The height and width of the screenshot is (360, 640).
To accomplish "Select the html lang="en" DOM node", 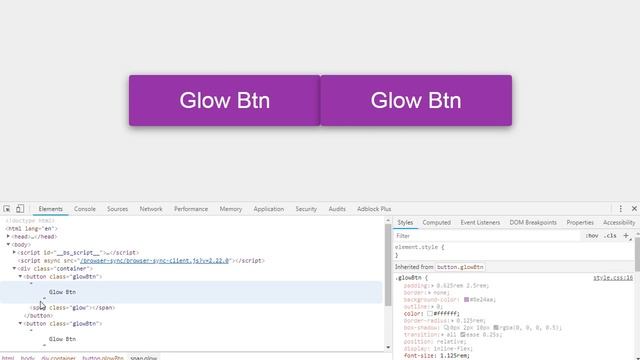I will [x=31, y=229].
